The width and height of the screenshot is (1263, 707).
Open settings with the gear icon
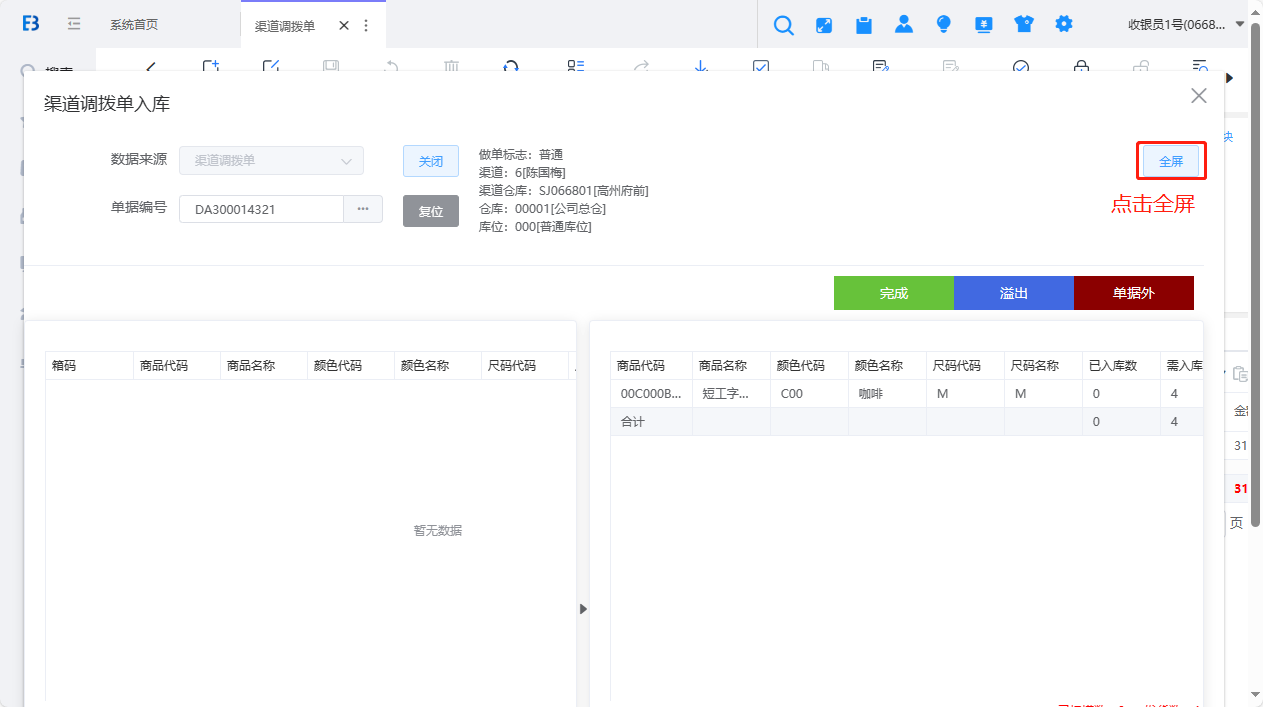(1064, 24)
